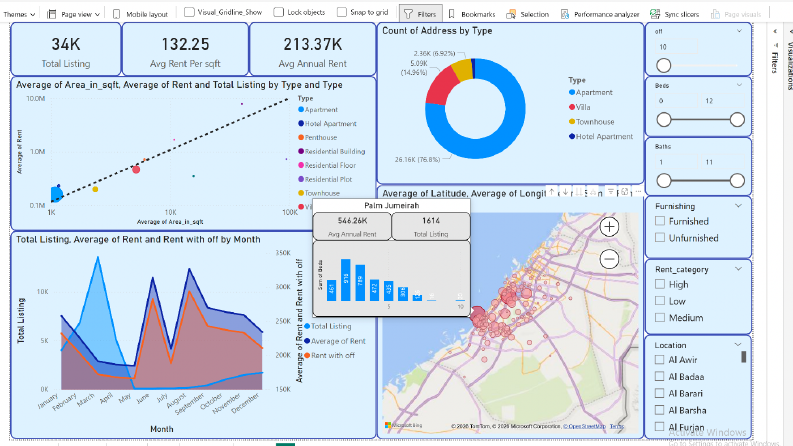Select Townhouse in donut chart legend
793x446 pixels.
tap(592, 122)
